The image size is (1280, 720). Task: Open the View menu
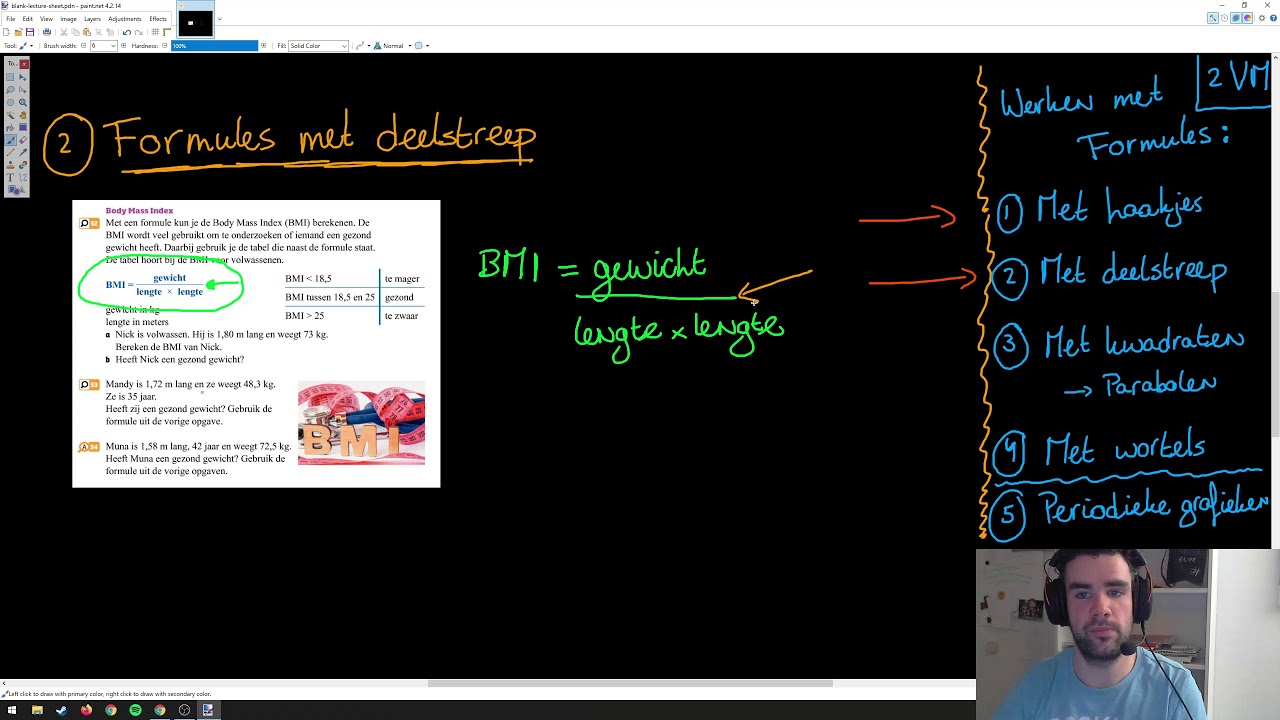(x=46, y=19)
